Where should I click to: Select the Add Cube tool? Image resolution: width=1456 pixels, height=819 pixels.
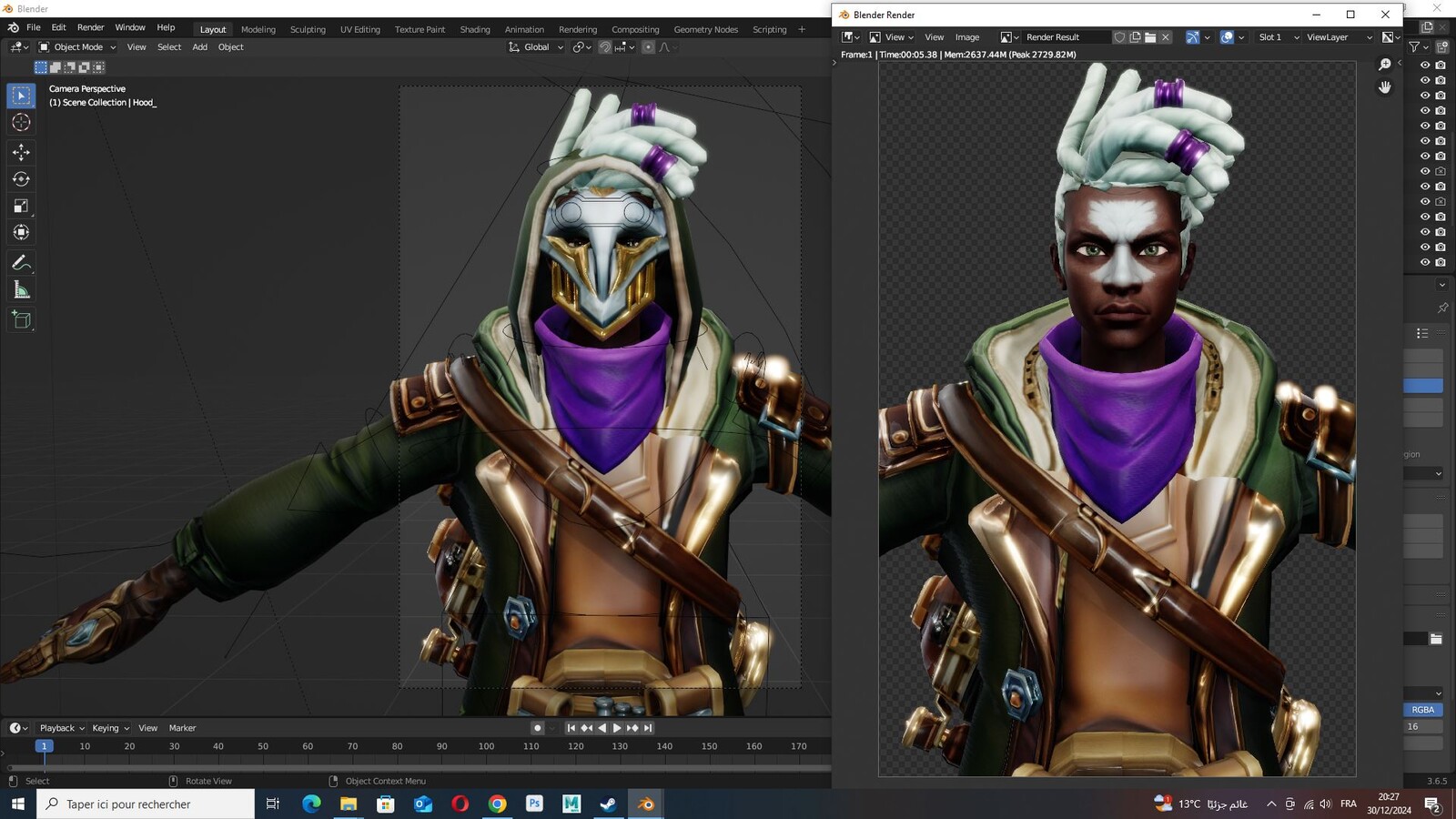21,320
